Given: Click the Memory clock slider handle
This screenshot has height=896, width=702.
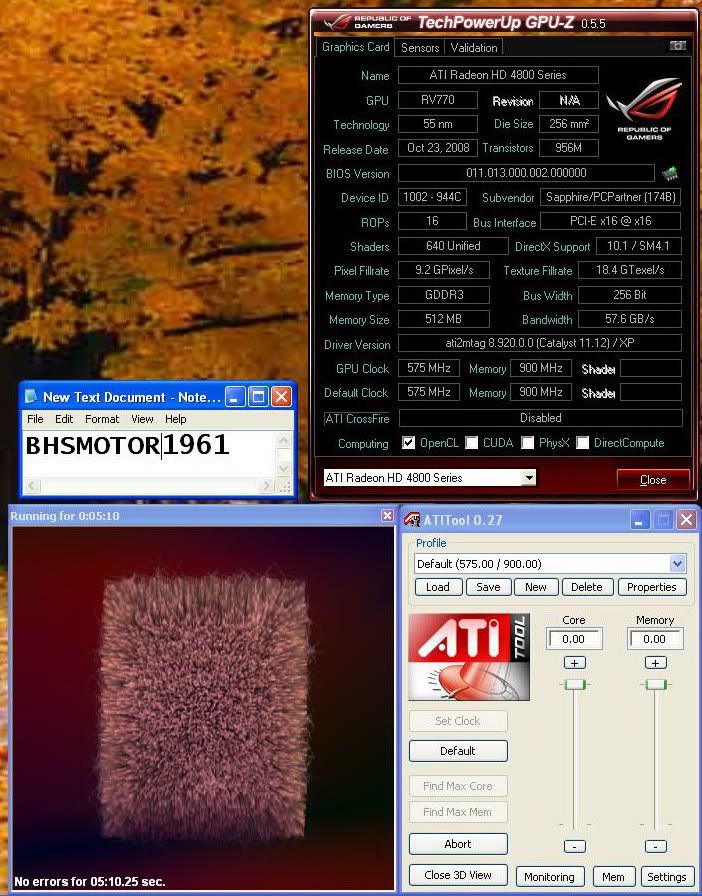Looking at the screenshot, I should pos(655,685).
